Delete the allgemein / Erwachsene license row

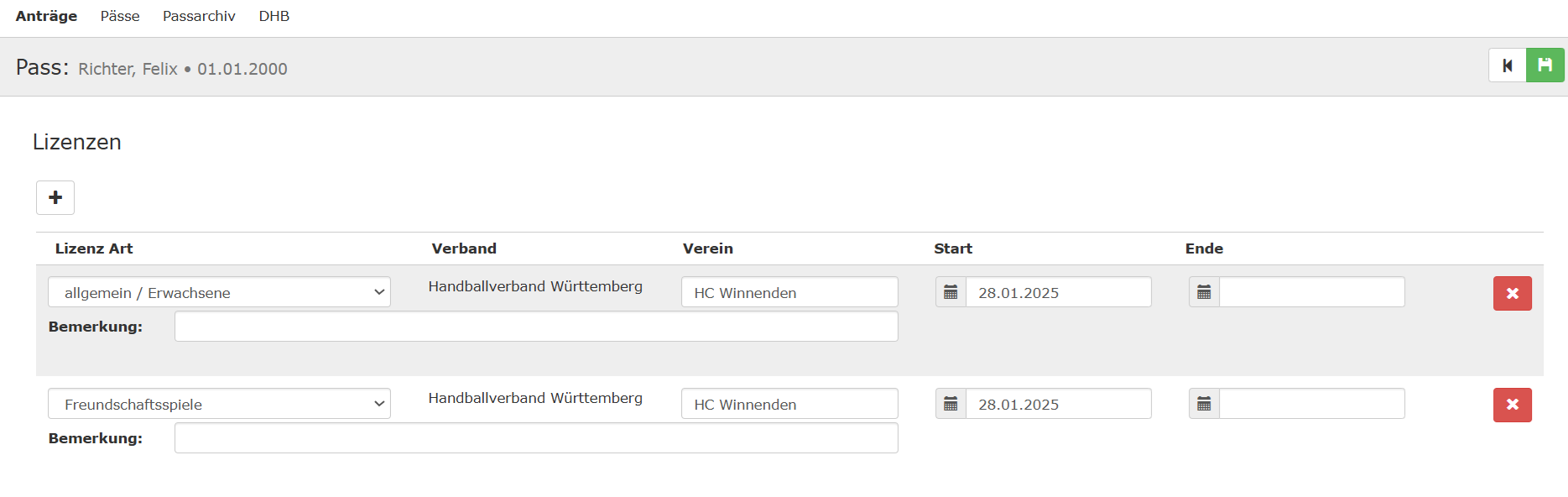click(1512, 293)
